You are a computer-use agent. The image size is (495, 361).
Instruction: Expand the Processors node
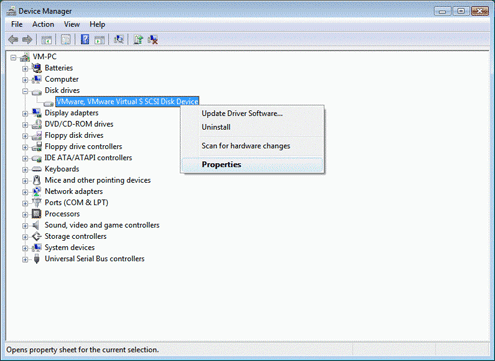tap(25, 215)
